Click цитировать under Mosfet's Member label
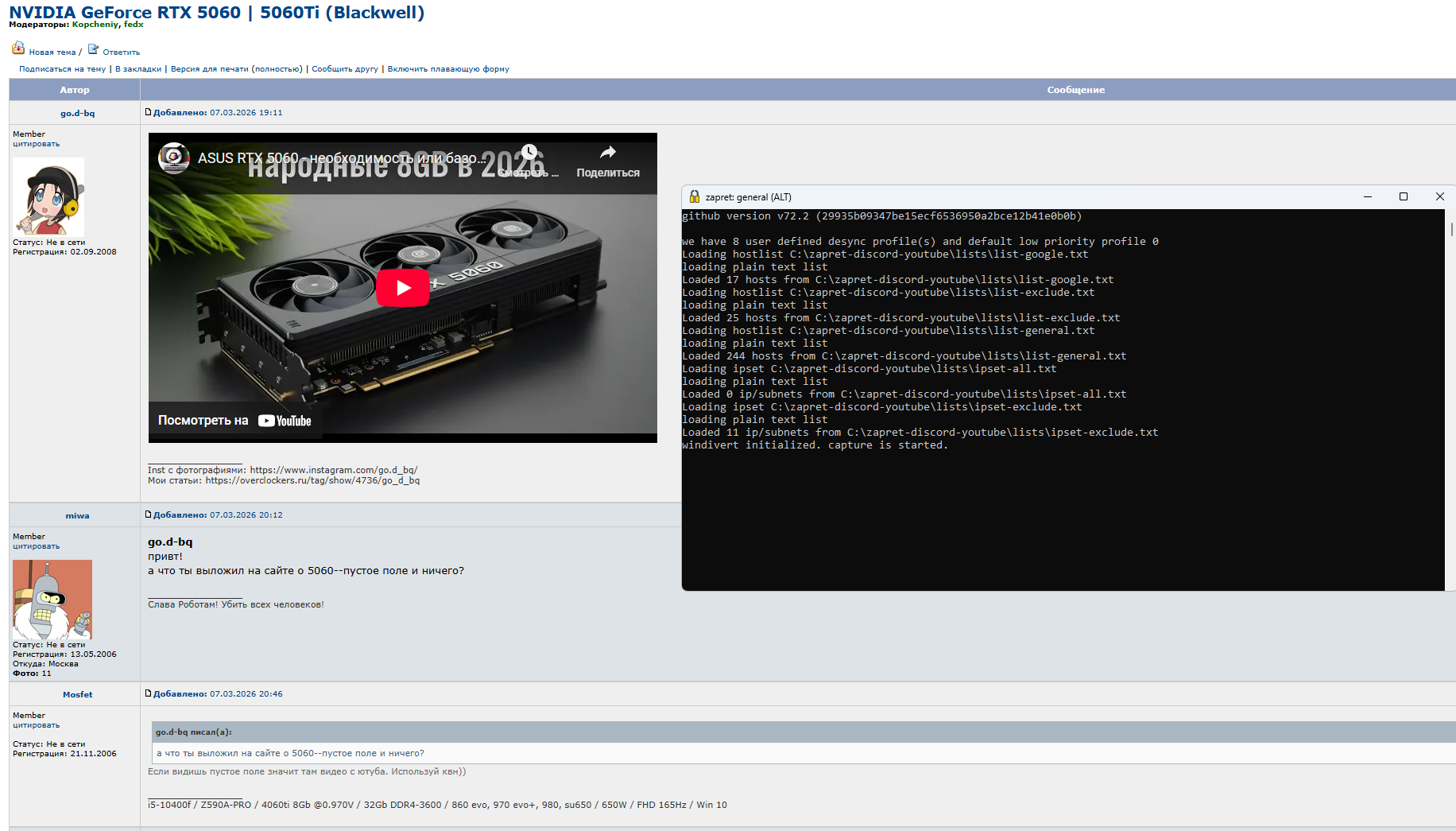Screen dimensions: 1456x831 tap(36, 725)
